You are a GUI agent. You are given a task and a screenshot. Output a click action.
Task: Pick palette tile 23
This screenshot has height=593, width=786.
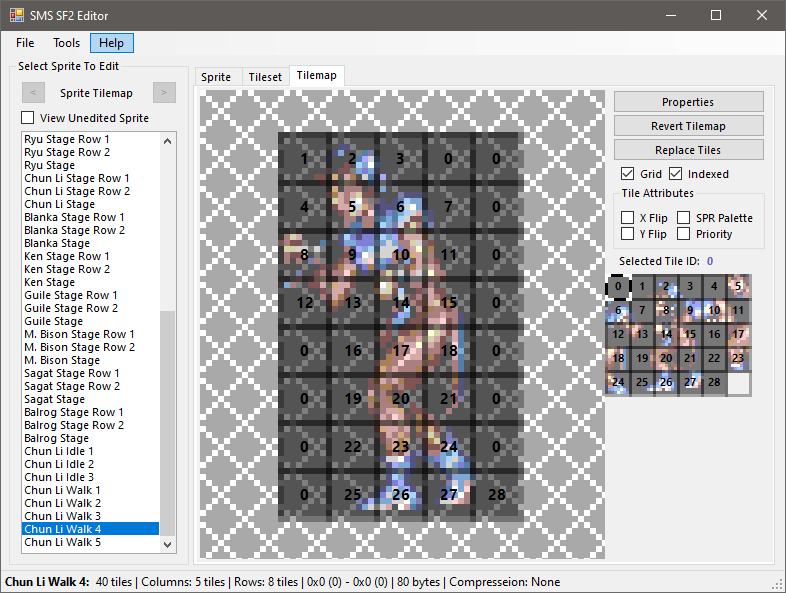pos(738,358)
